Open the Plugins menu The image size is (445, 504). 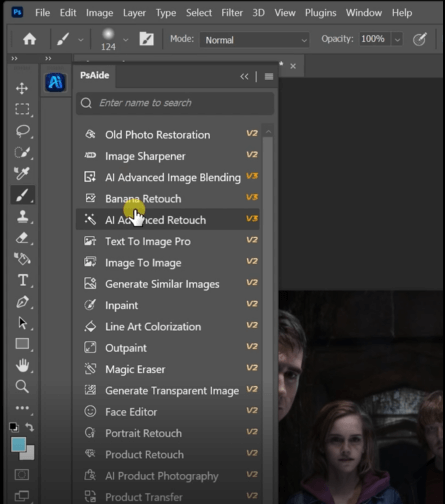pos(320,13)
